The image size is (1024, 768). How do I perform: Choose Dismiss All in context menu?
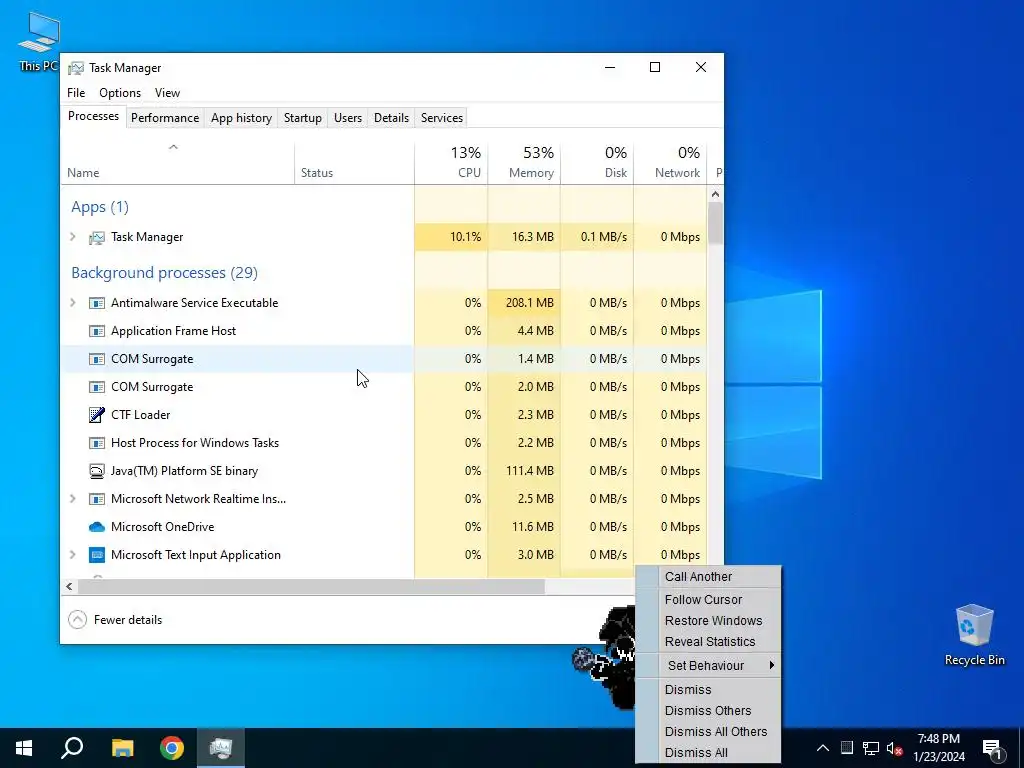click(x=709, y=752)
